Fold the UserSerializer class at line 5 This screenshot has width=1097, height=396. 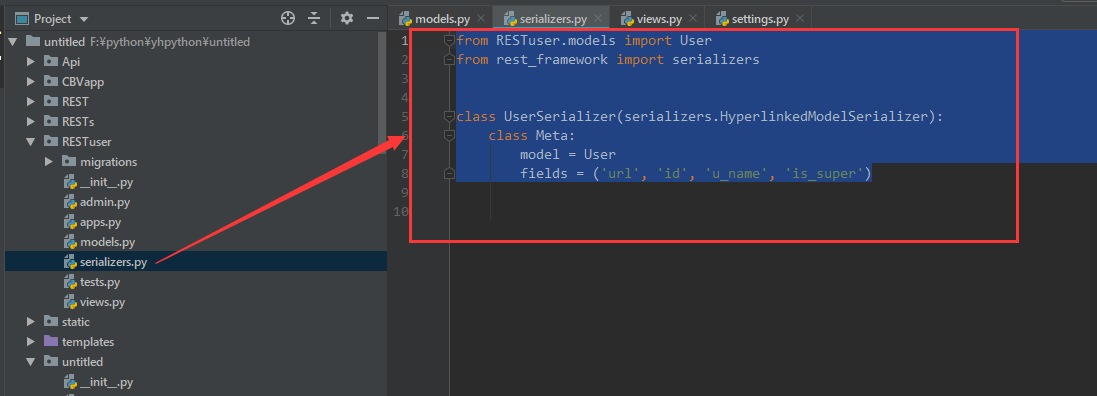449,116
